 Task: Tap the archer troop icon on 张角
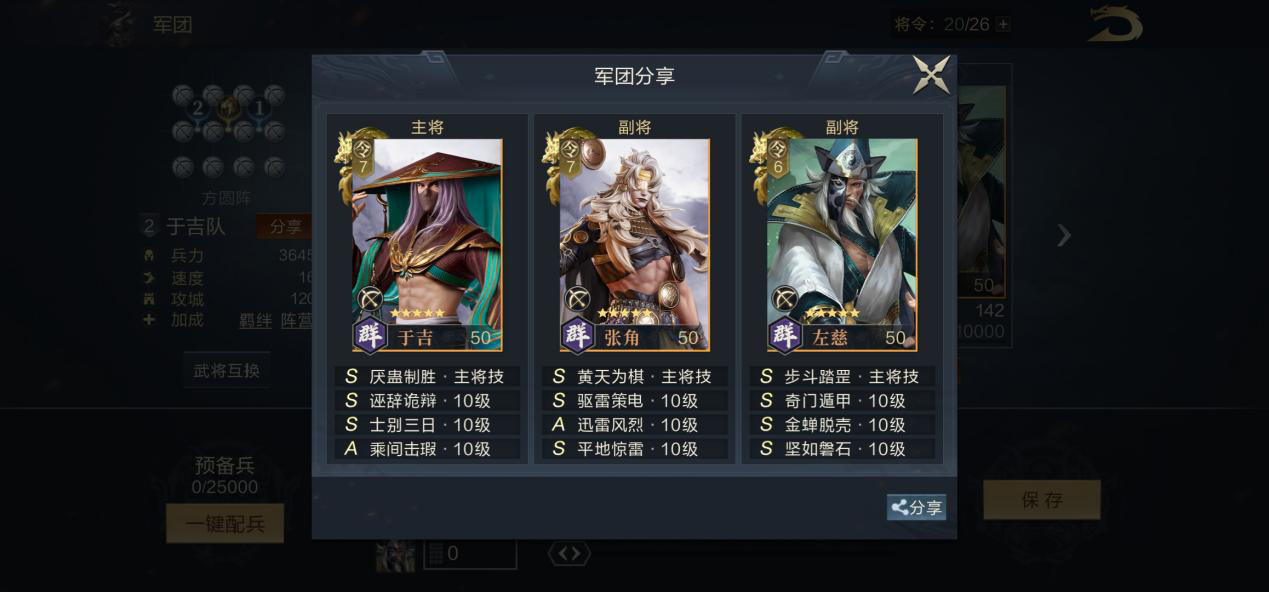tap(577, 299)
